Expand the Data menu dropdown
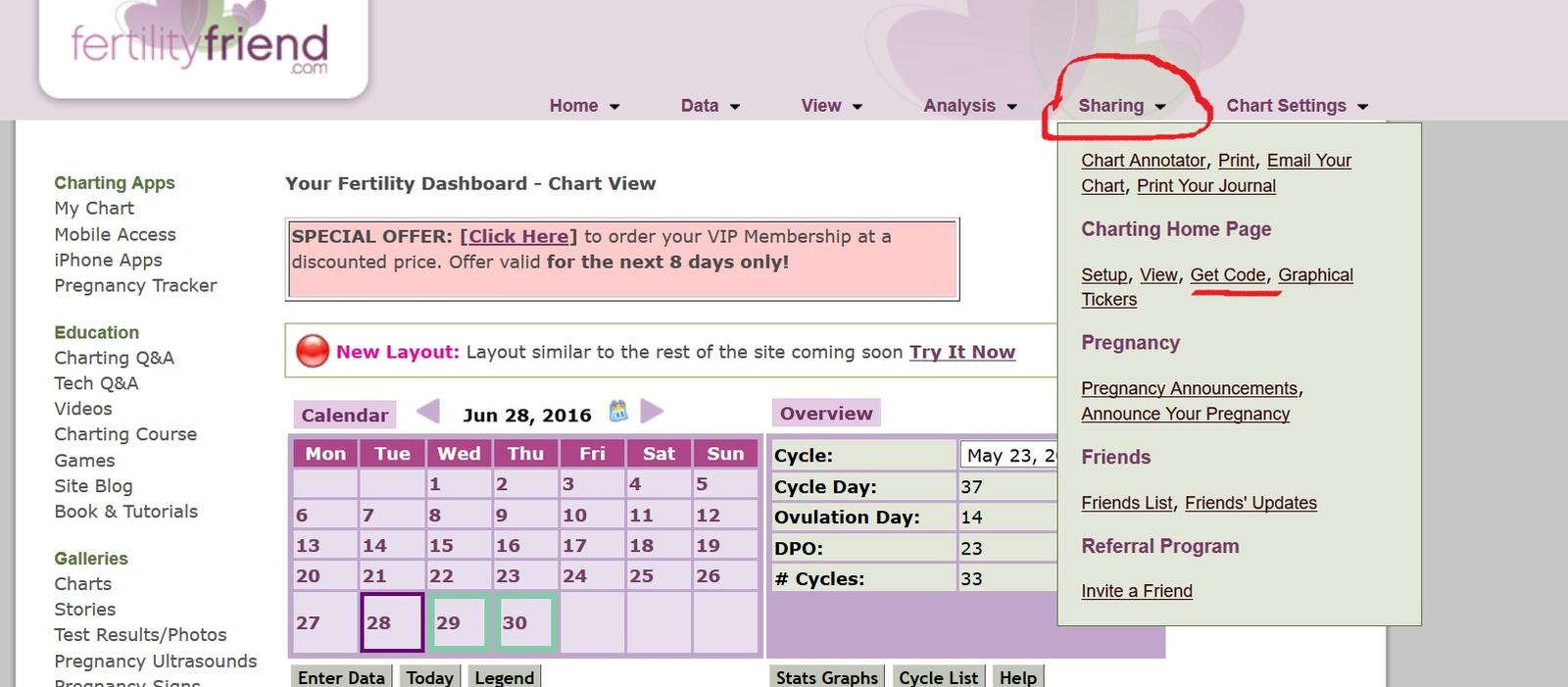This screenshot has width=1568, height=687. (710, 106)
